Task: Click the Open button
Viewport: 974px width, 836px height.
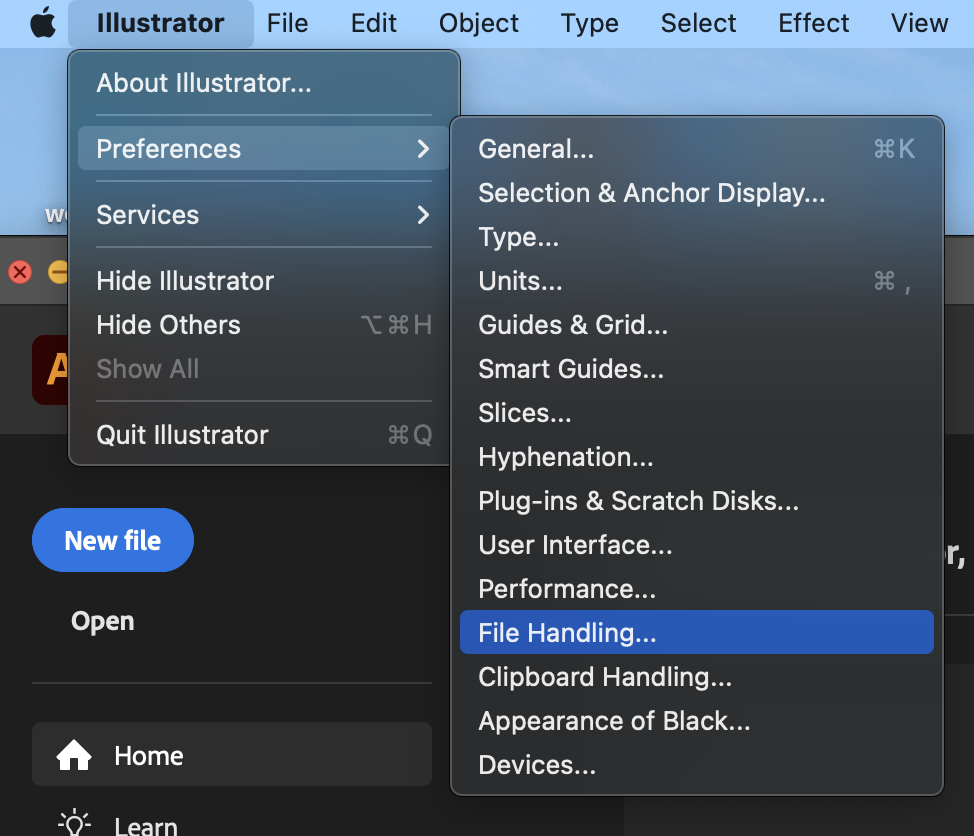Action: pyautogui.click(x=102, y=621)
